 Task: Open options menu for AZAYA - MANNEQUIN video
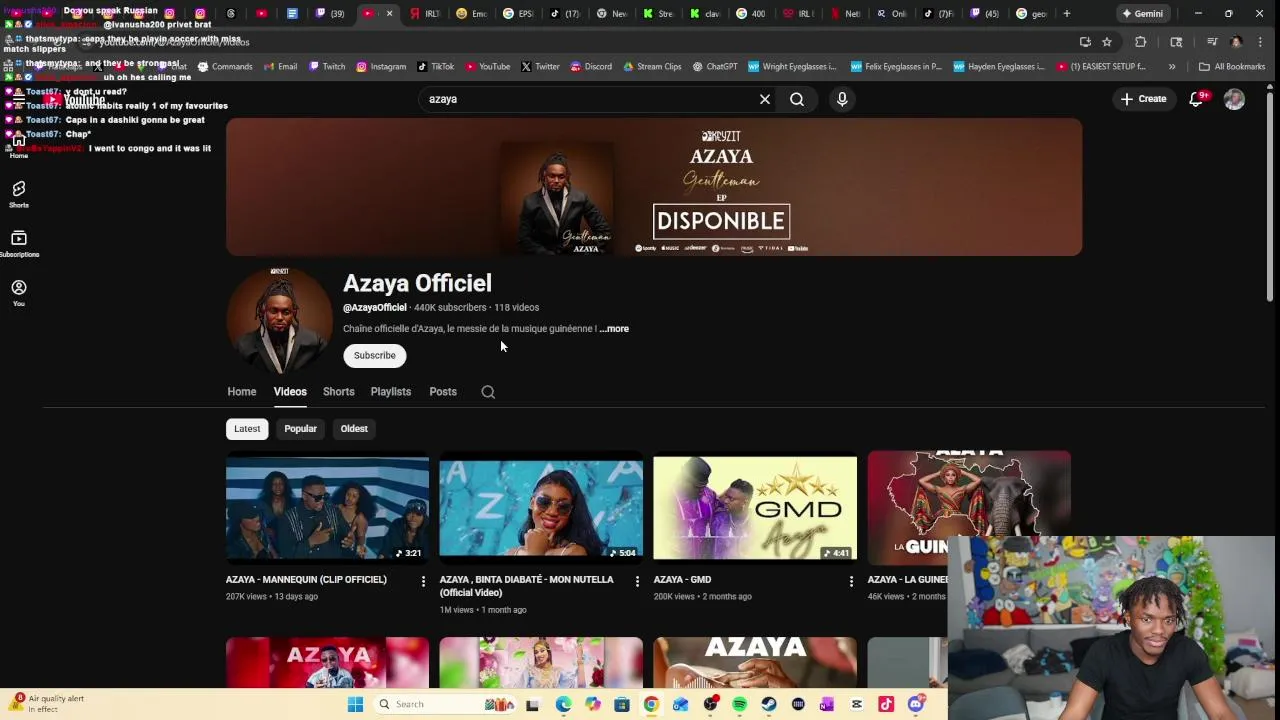click(x=423, y=581)
